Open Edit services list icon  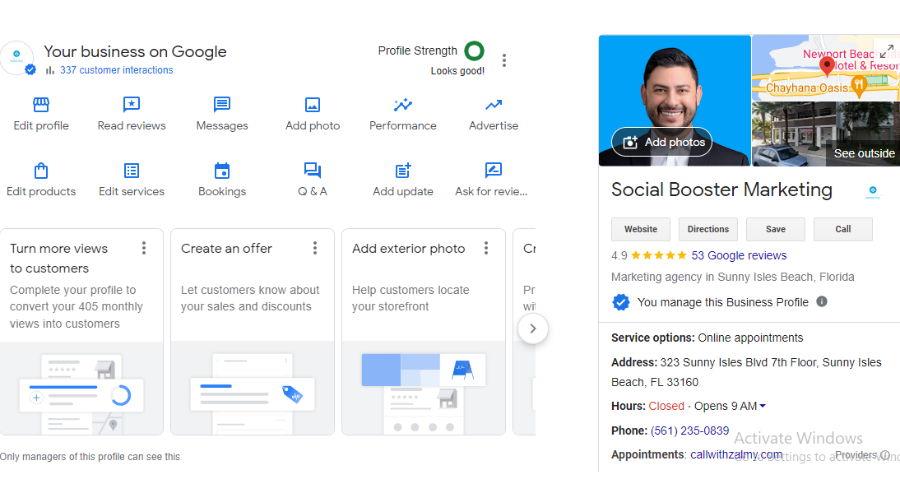coord(131,170)
